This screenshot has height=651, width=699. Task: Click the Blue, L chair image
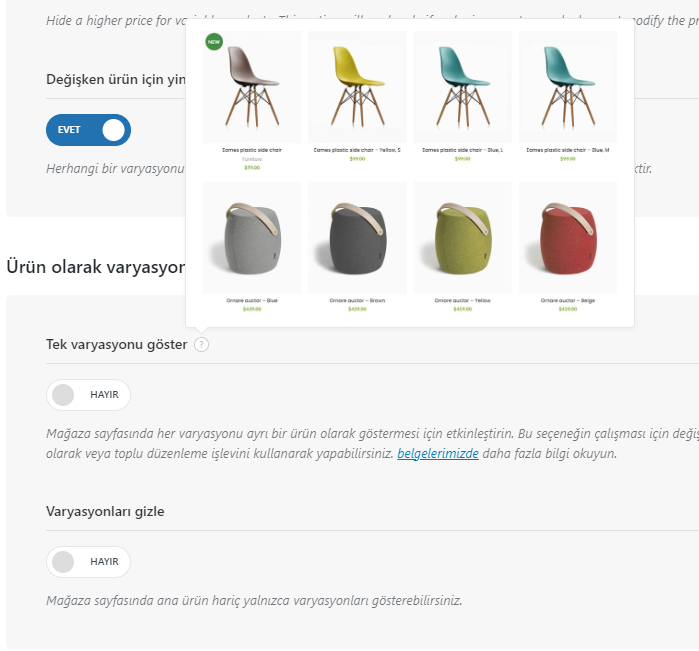point(463,87)
